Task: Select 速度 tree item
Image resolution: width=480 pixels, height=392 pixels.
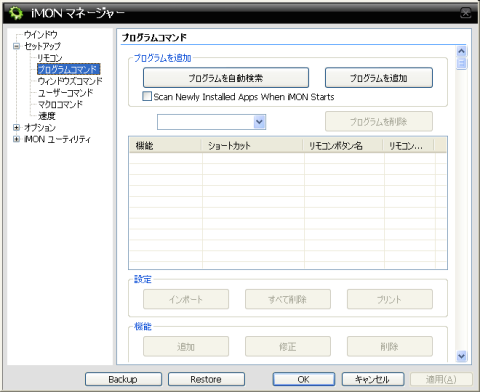Action: coord(47,116)
